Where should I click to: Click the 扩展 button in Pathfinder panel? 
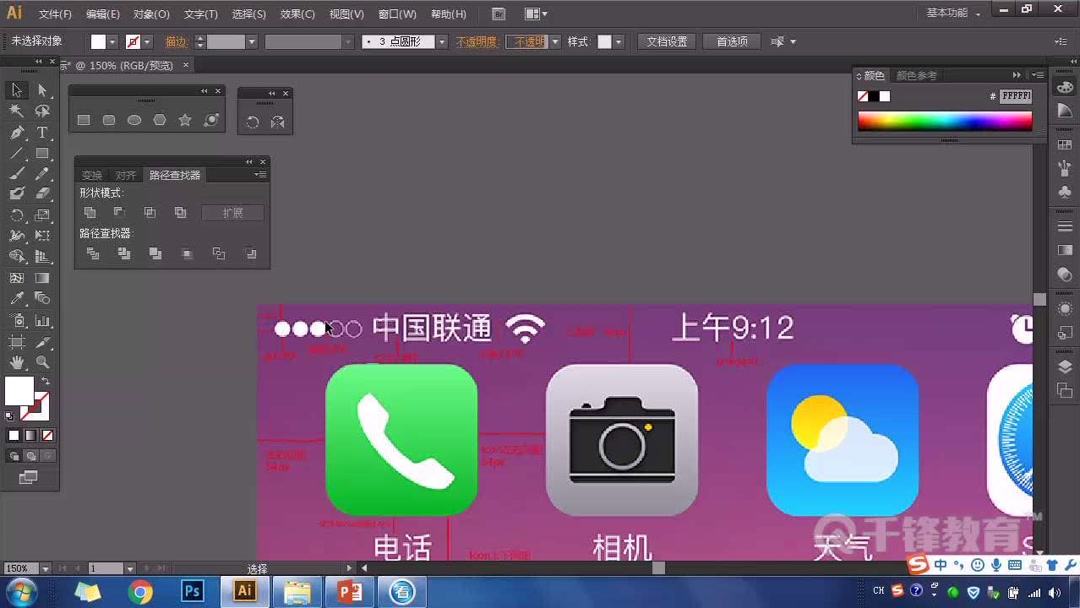[x=233, y=211]
